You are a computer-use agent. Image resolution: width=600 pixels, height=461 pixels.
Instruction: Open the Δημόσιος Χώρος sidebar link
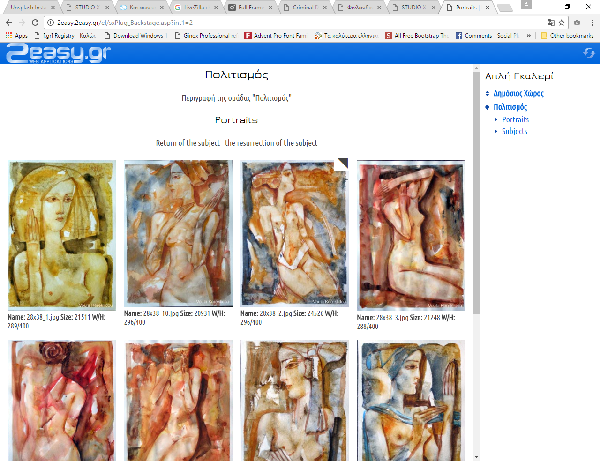518,93
